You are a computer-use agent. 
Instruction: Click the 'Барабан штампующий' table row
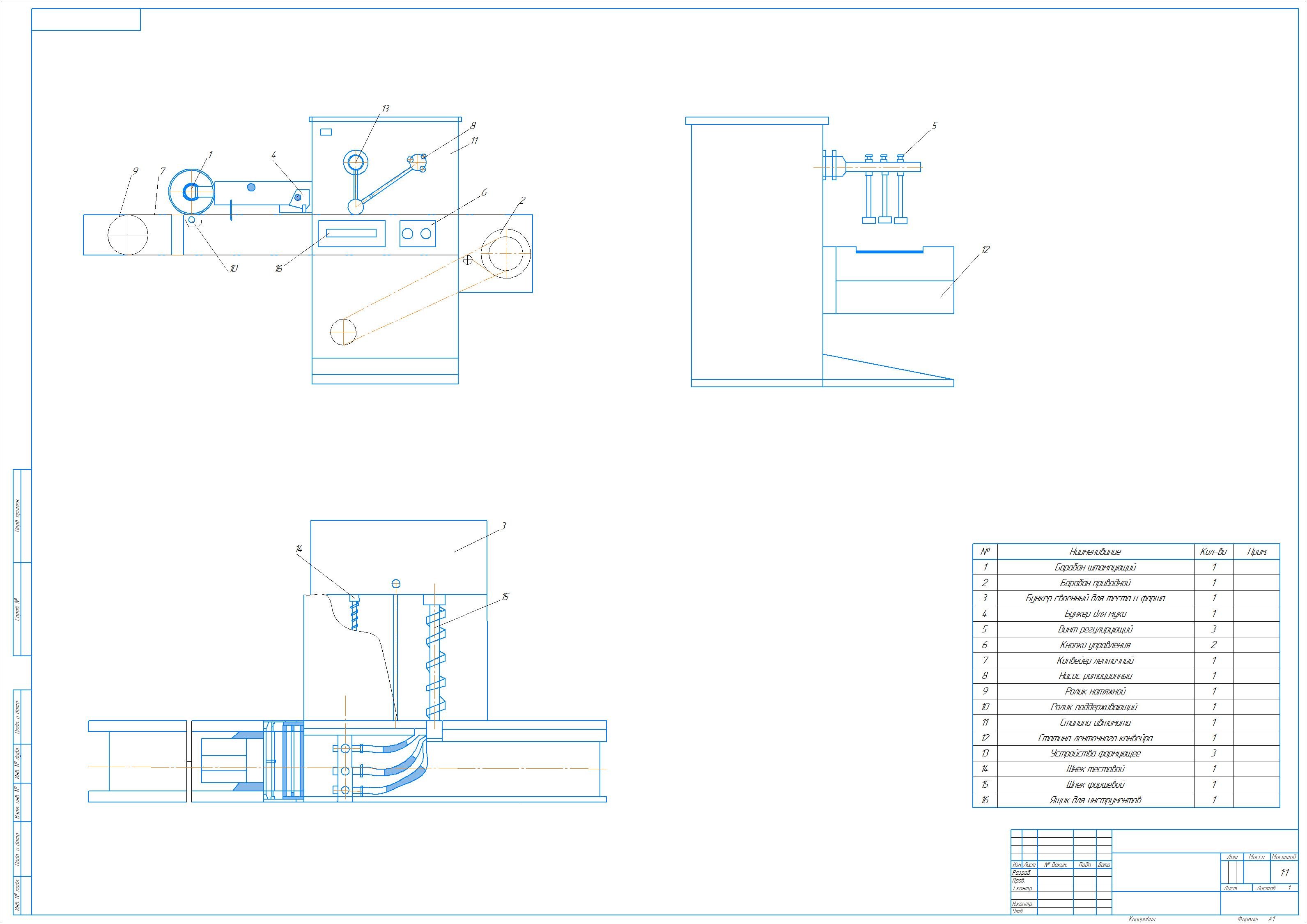pos(1095,567)
